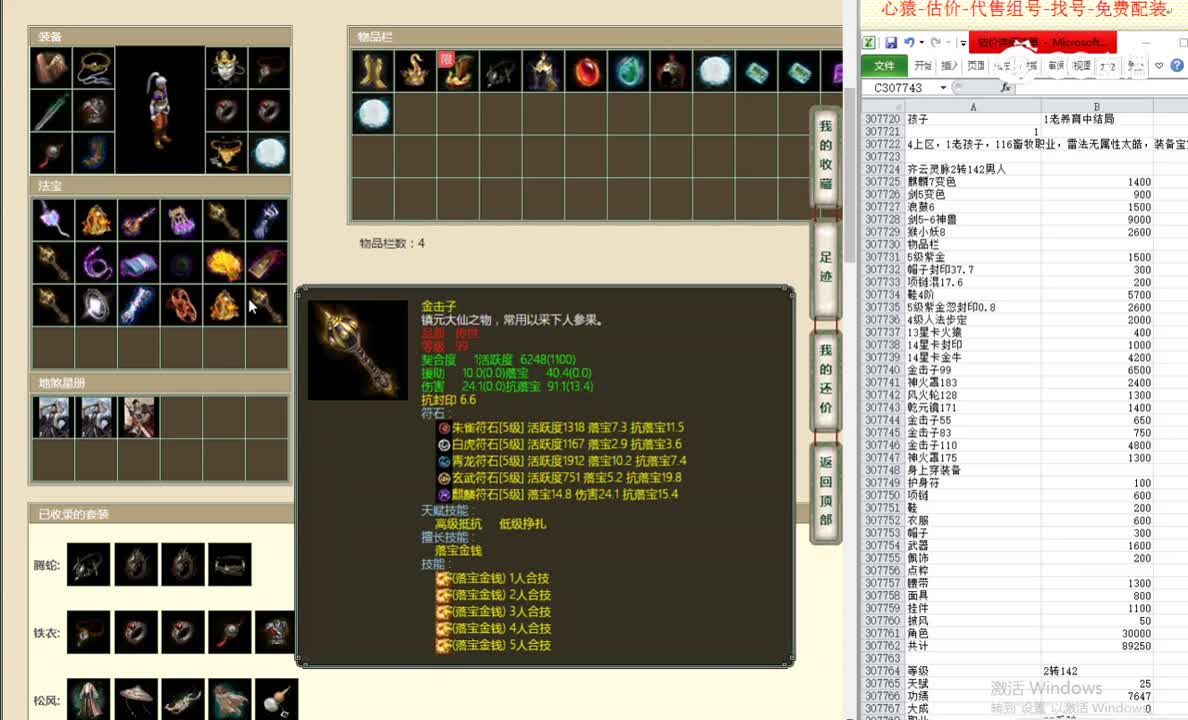1188x720 pixels.
Task: Click the talisman tablet treasure icon
Action: tap(267, 263)
